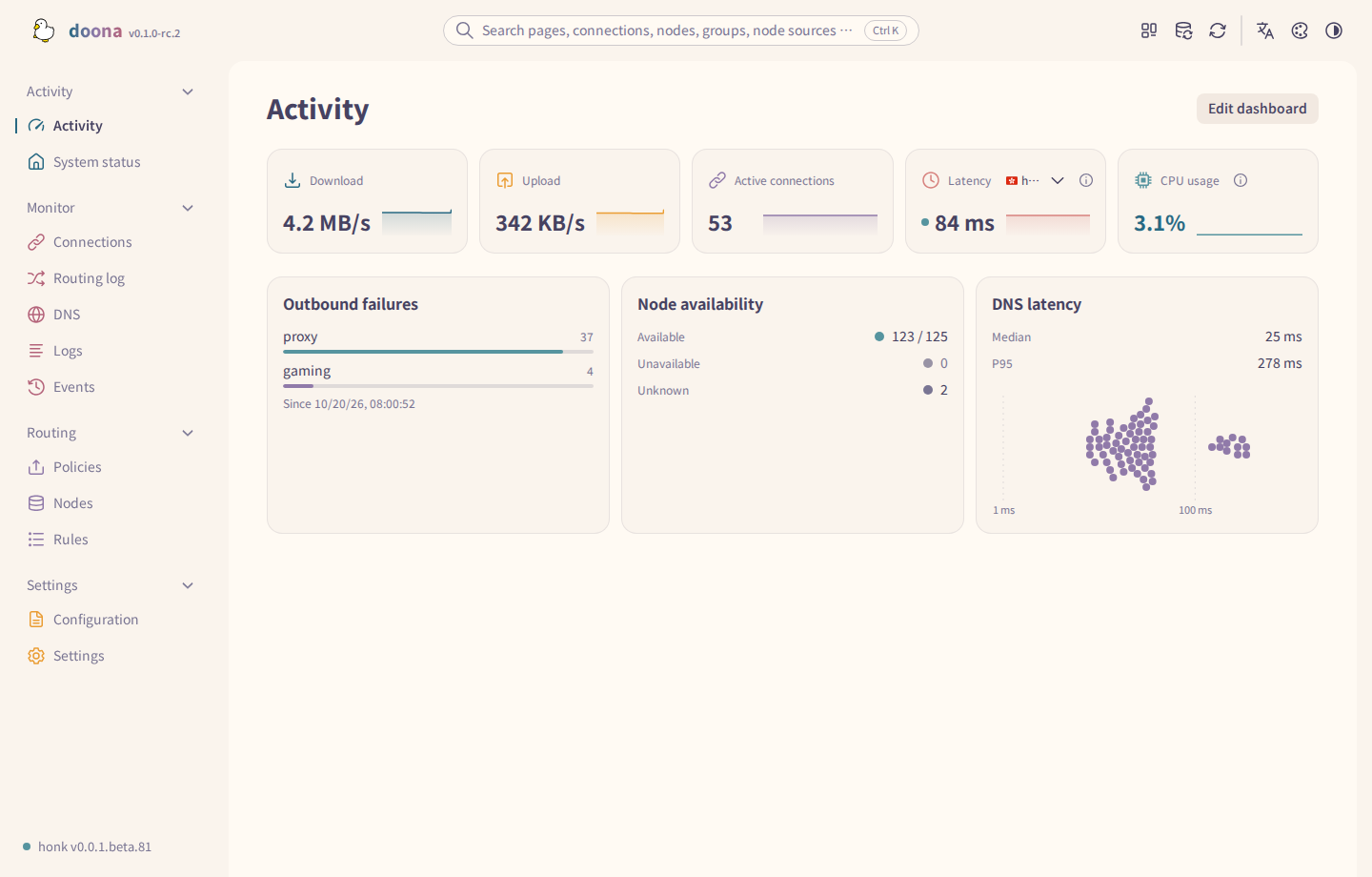1372x877 pixels.
Task: Navigate to Policies in the sidebar
Action: click(111, 467)
